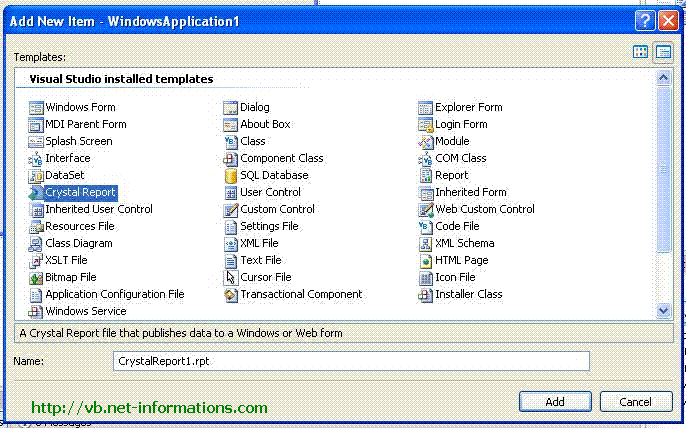Select the 'Transactional Component' label text
Screen dimensions: 686x428
pos(301,295)
